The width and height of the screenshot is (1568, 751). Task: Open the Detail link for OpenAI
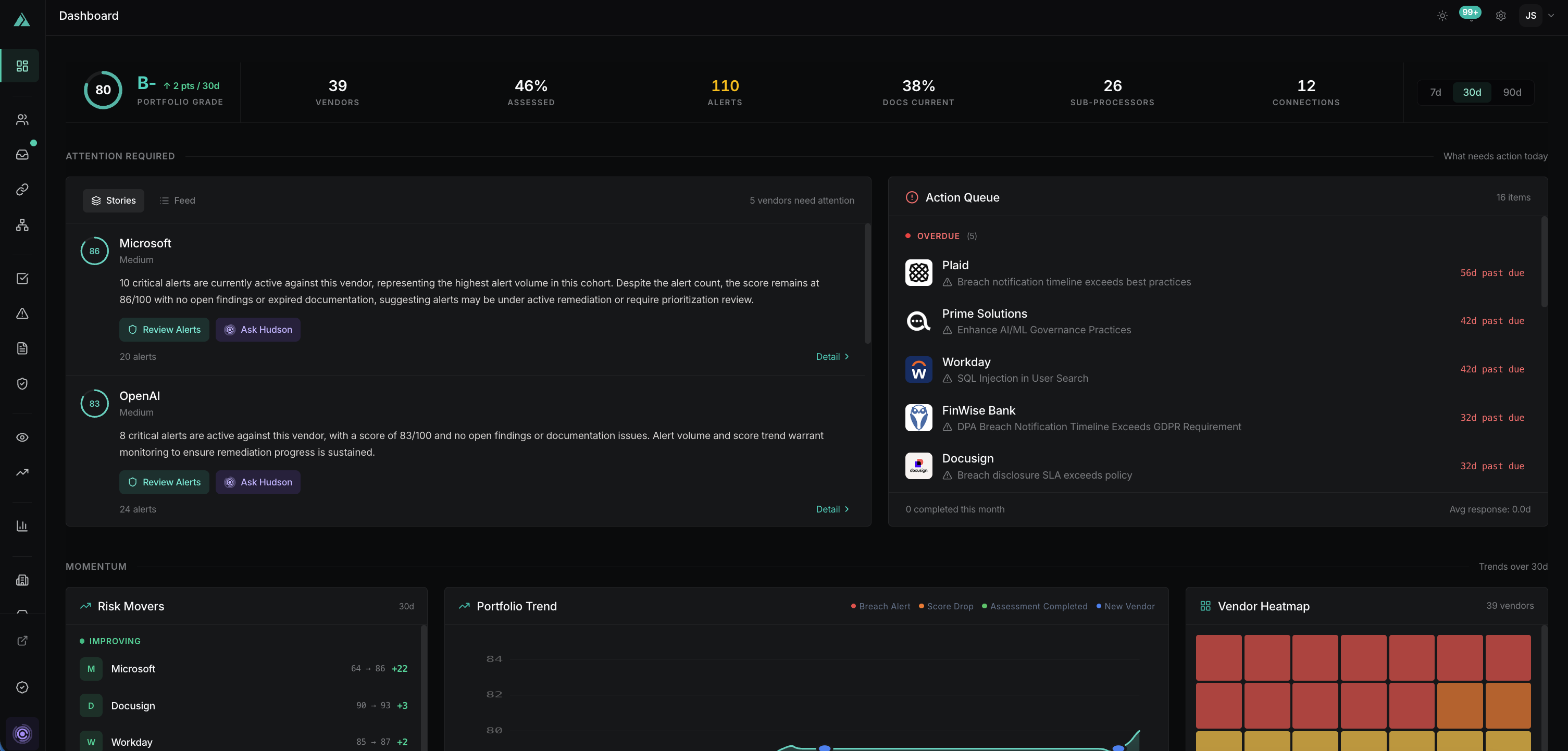(x=832, y=509)
